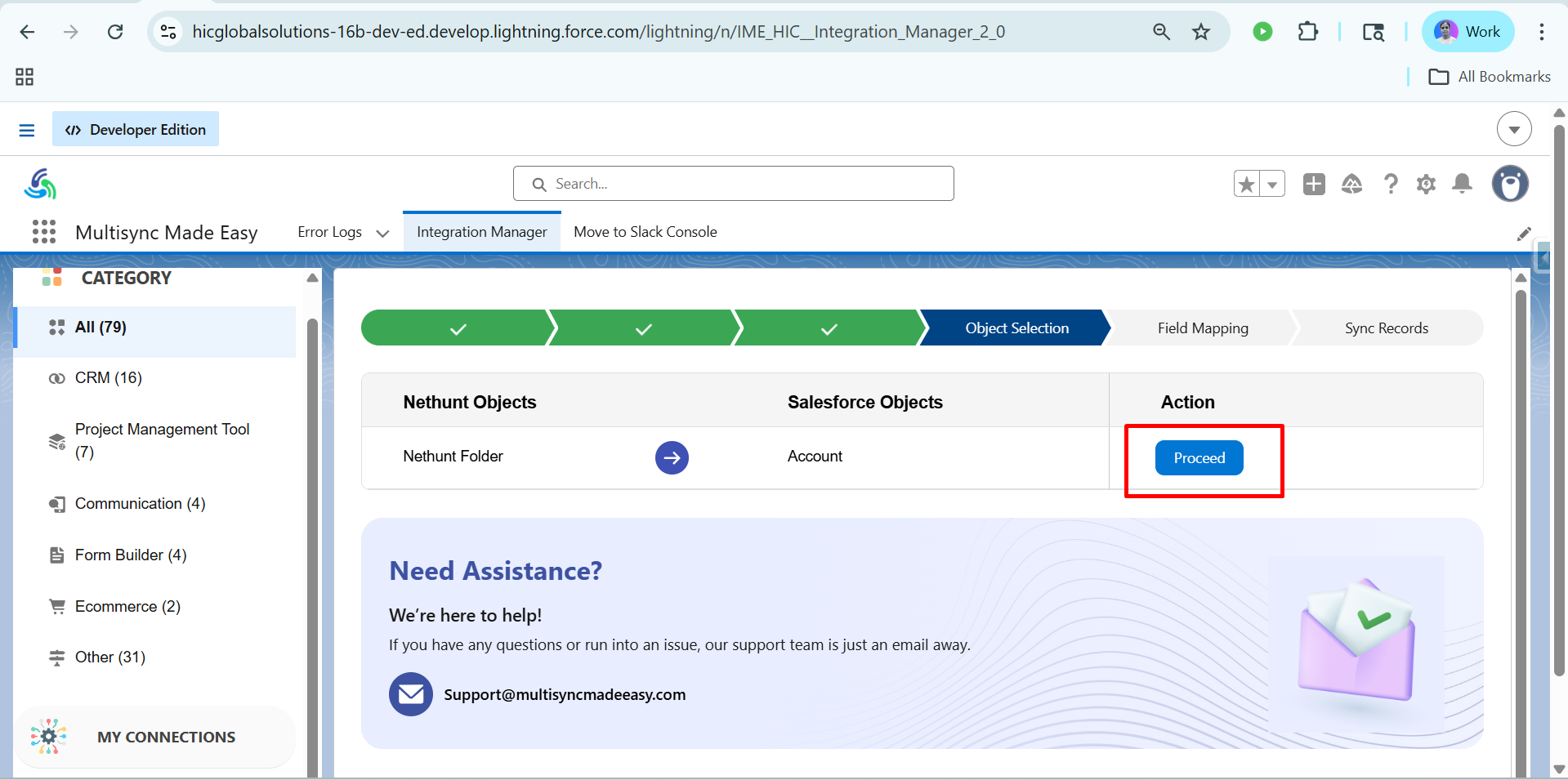The image size is (1568, 780).
Task: Click the browser page vertical scrollbar
Action: (x=1559, y=400)
